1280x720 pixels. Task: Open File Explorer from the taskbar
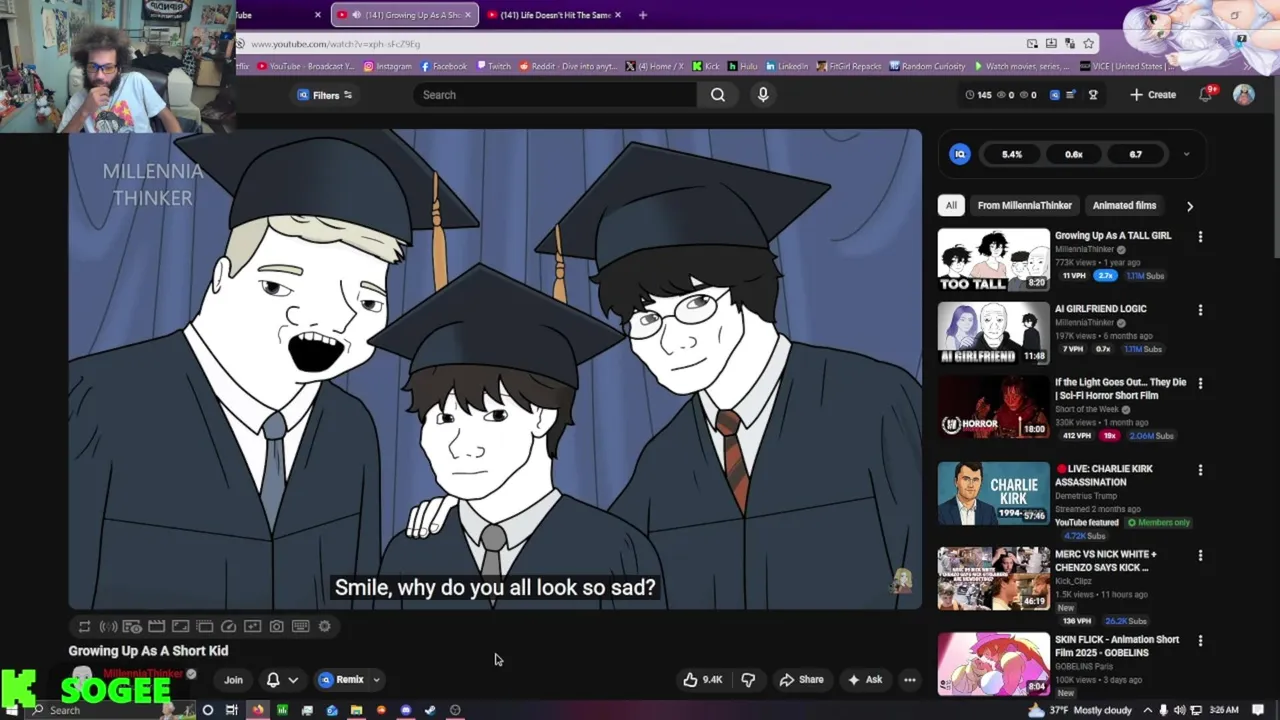[356, 710]
